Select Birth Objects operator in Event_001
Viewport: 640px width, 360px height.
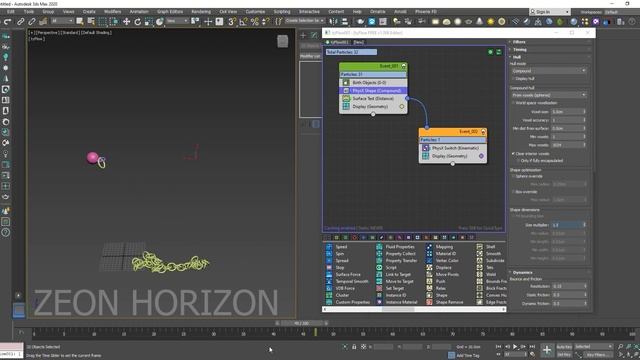pos(373,82)
